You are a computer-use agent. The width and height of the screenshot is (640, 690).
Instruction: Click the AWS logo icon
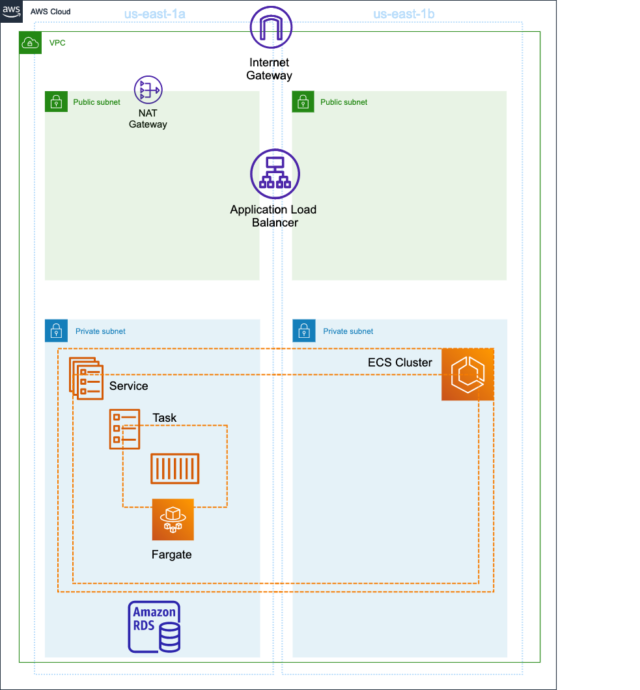tap(11, 11)
